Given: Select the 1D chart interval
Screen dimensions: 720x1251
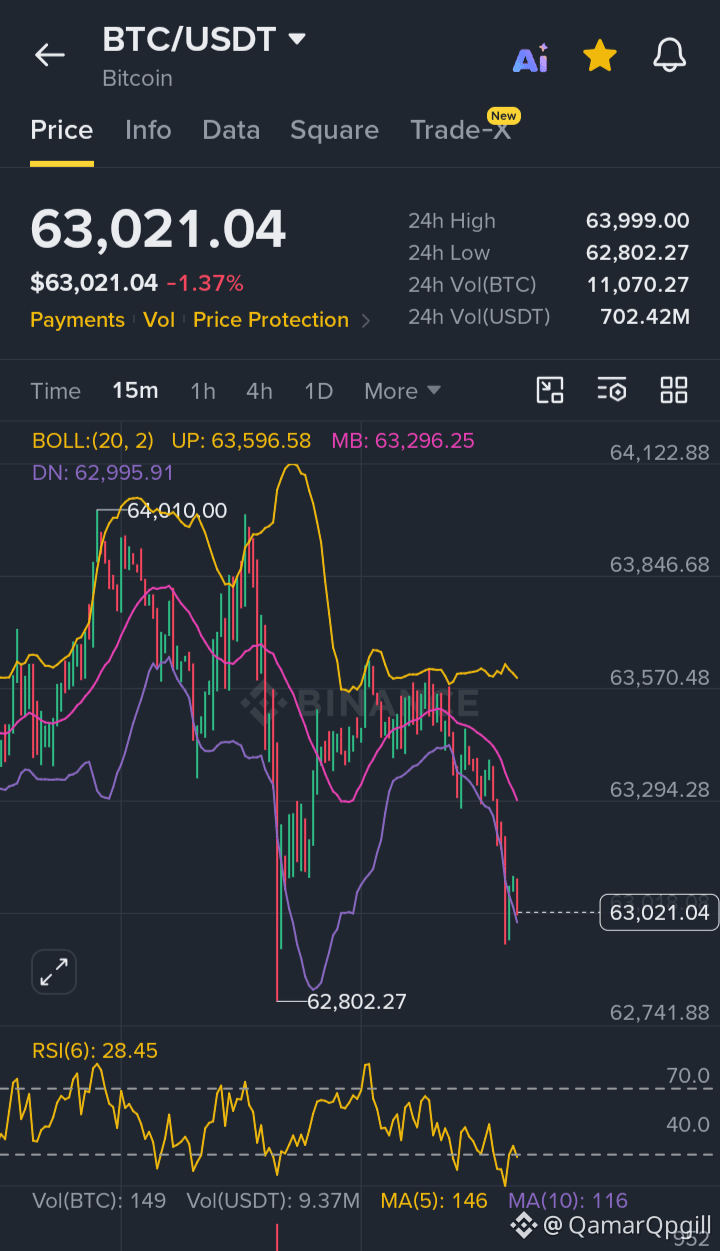Looking at the screenshot, I should (x=318, y=391).
